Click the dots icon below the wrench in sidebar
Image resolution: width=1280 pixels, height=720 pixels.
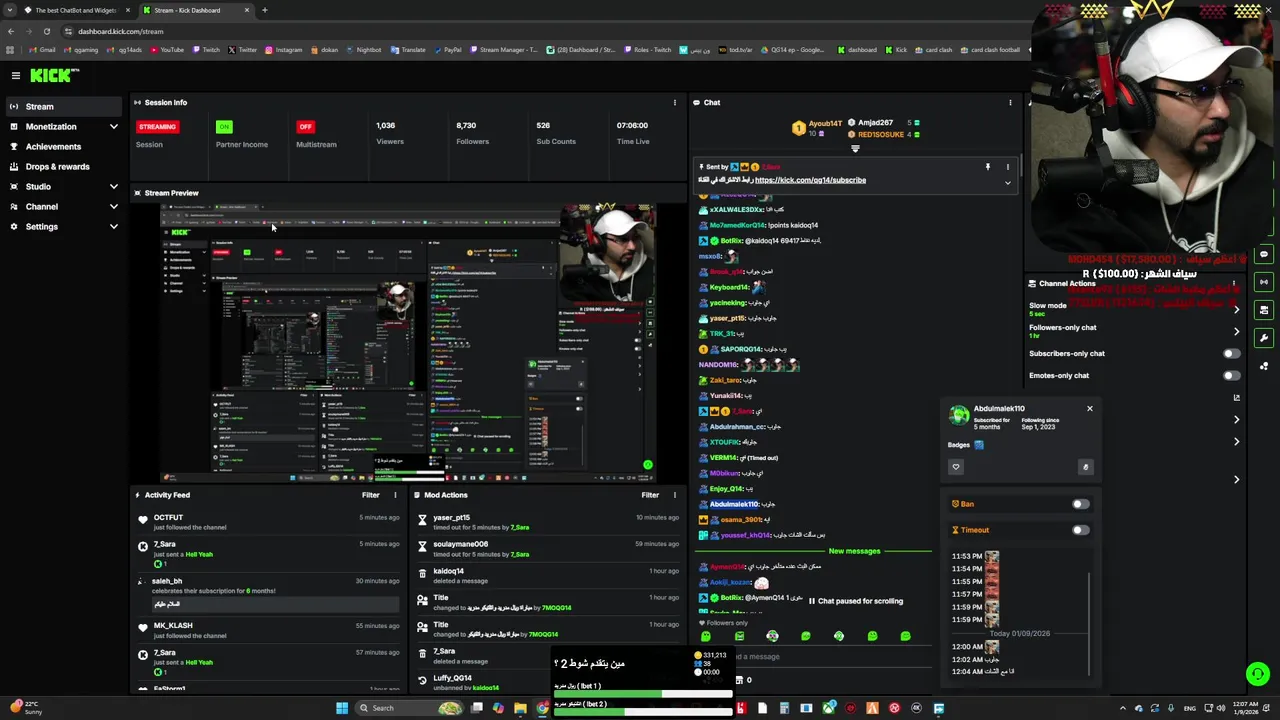pos(1264,366)
